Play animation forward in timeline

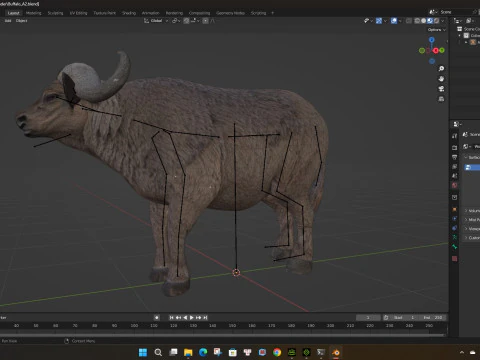[x=192, y=318]
